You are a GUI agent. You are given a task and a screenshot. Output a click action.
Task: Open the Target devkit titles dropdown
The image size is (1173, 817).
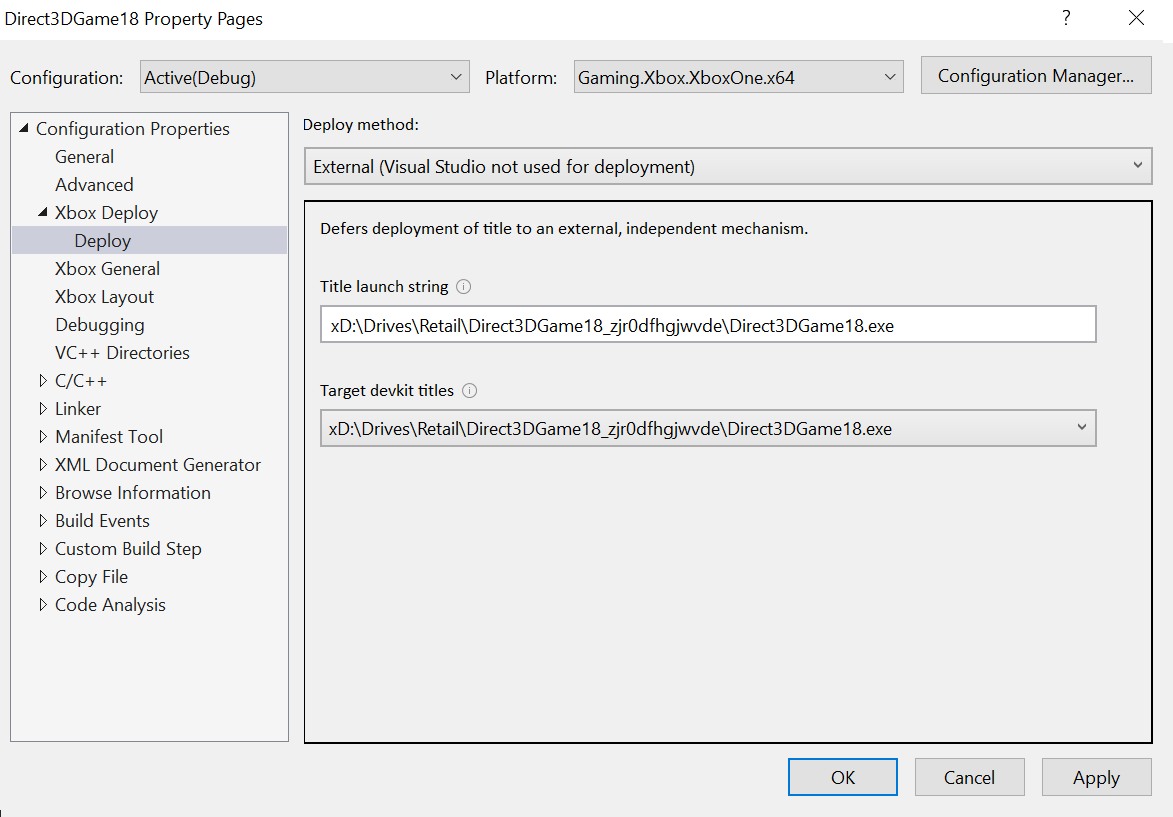coord(708,428)
